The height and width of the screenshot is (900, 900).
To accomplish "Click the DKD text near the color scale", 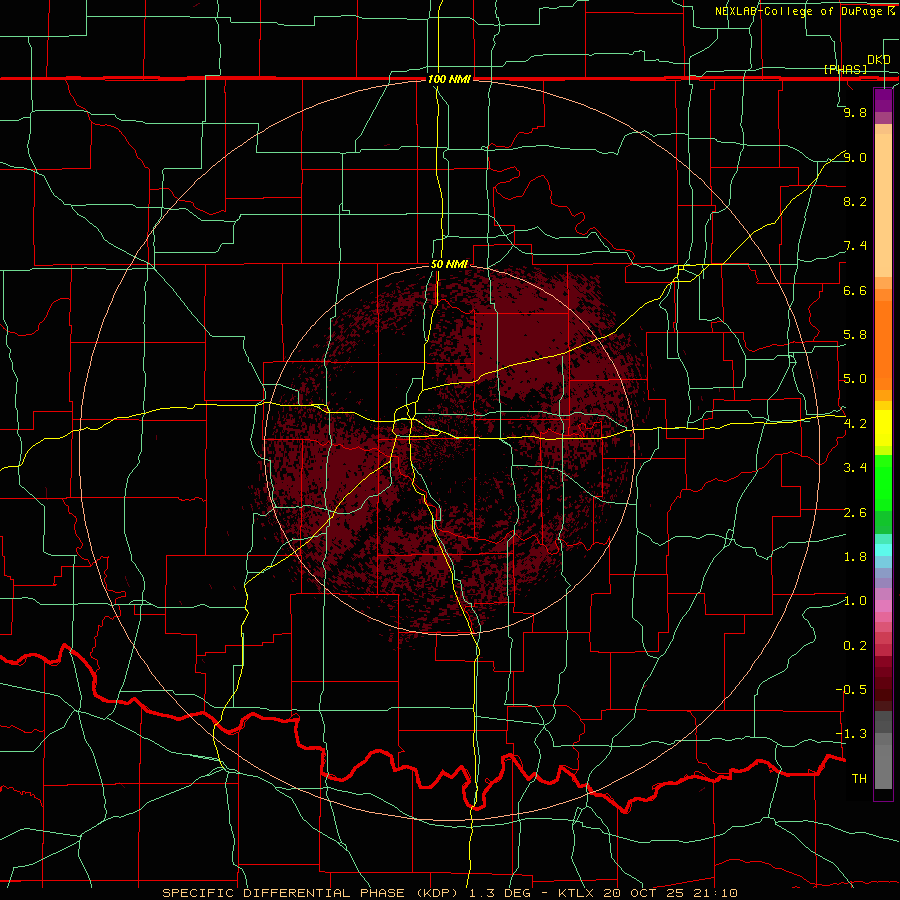I will pos(879,59).
